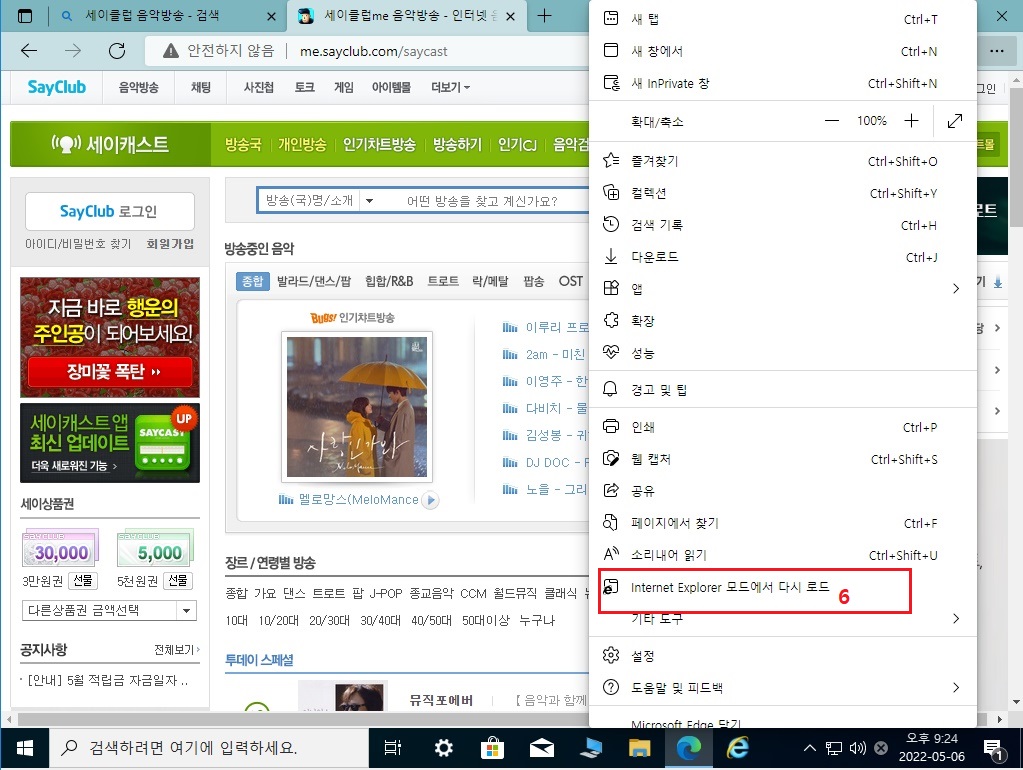Screen dimensions: 1023x770
Task: Expand the More tools (기타 도구) submenu
Action: pyautogui.click(x=782, y=618)
